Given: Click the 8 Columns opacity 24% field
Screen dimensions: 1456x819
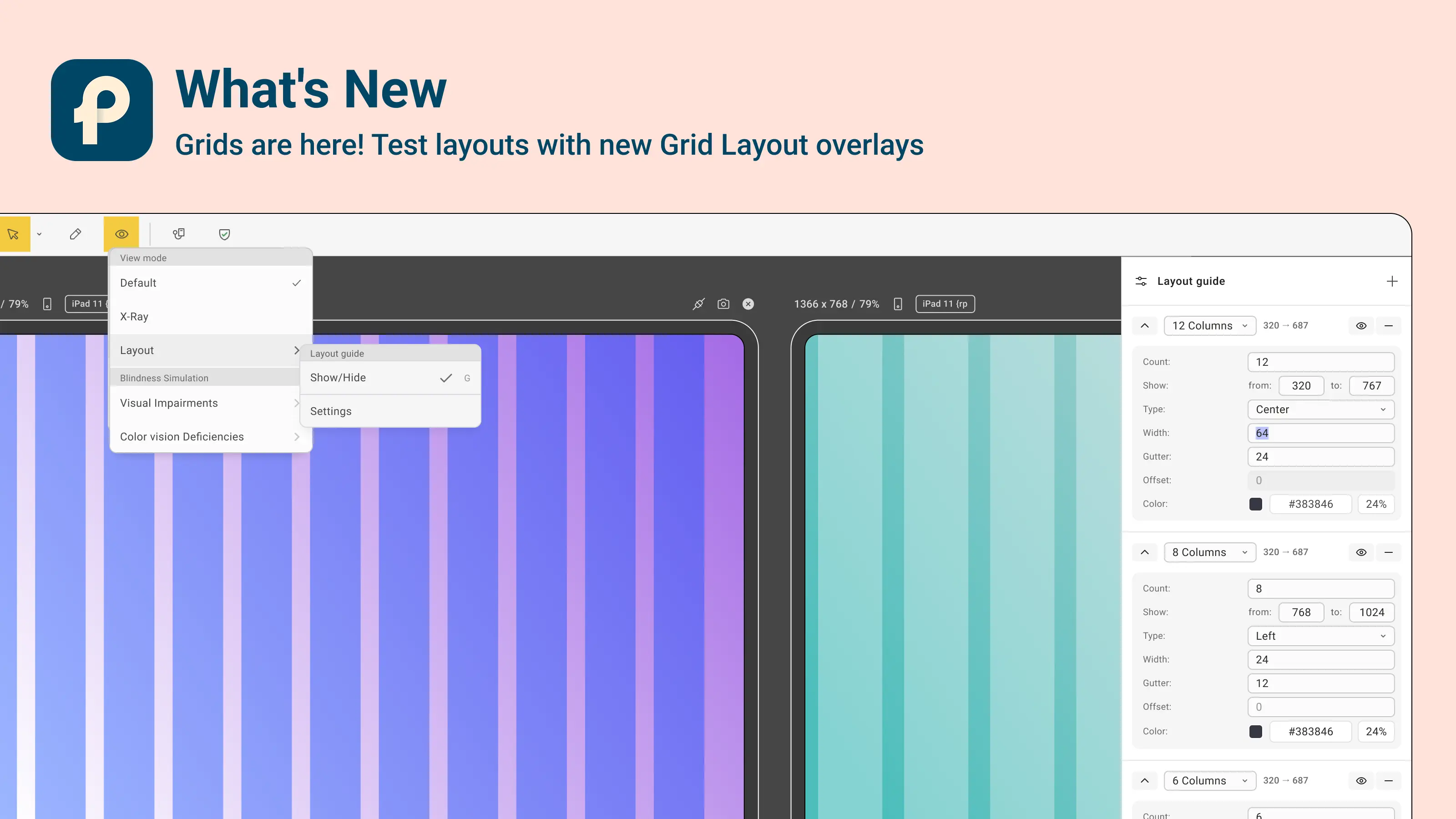Looking at the screenshot, I should tap(1376, 732).
